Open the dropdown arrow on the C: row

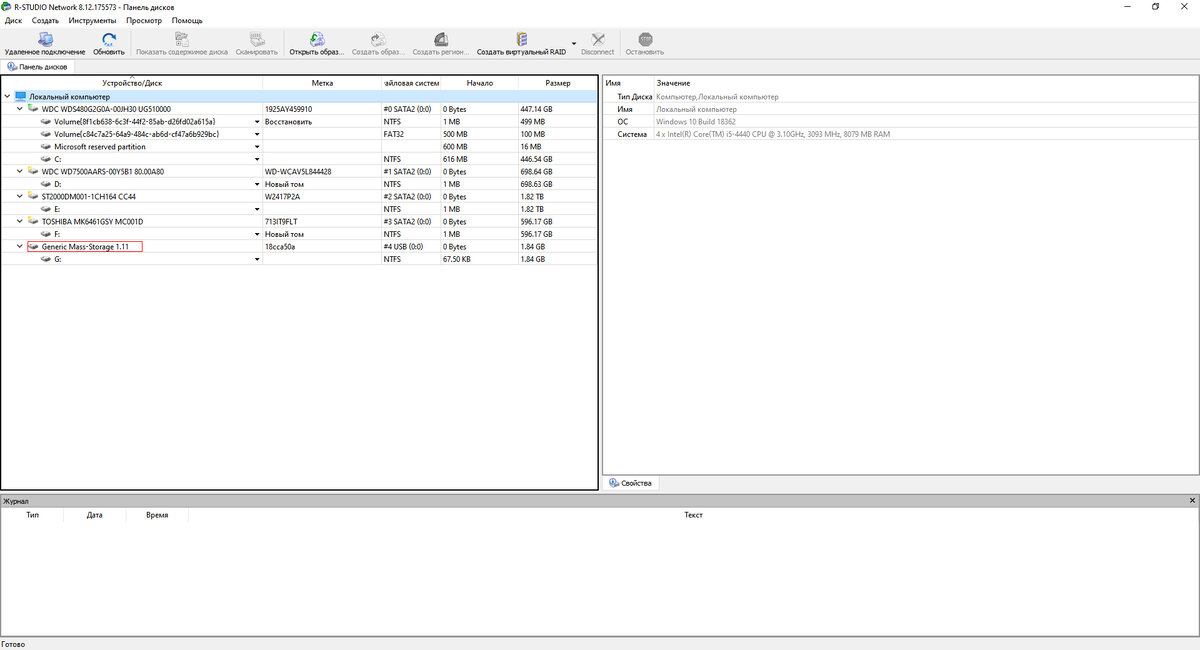(257, 159)
